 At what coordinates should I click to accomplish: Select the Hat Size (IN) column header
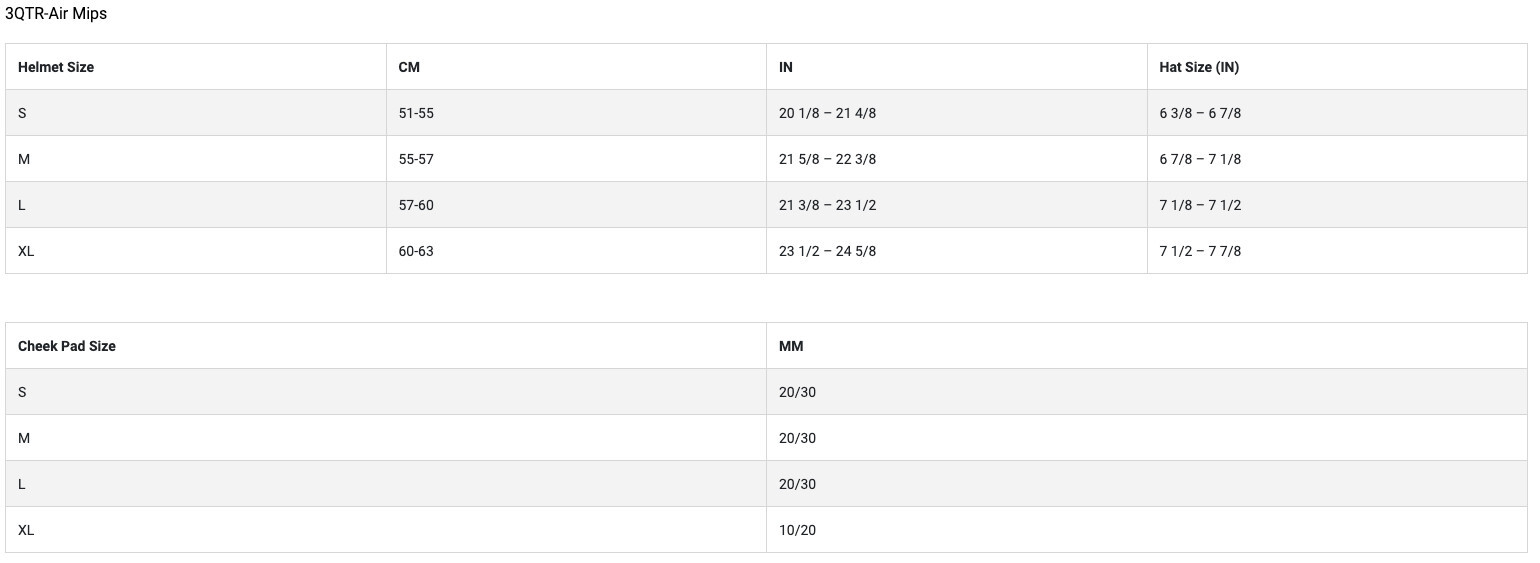pos(1199,67)
